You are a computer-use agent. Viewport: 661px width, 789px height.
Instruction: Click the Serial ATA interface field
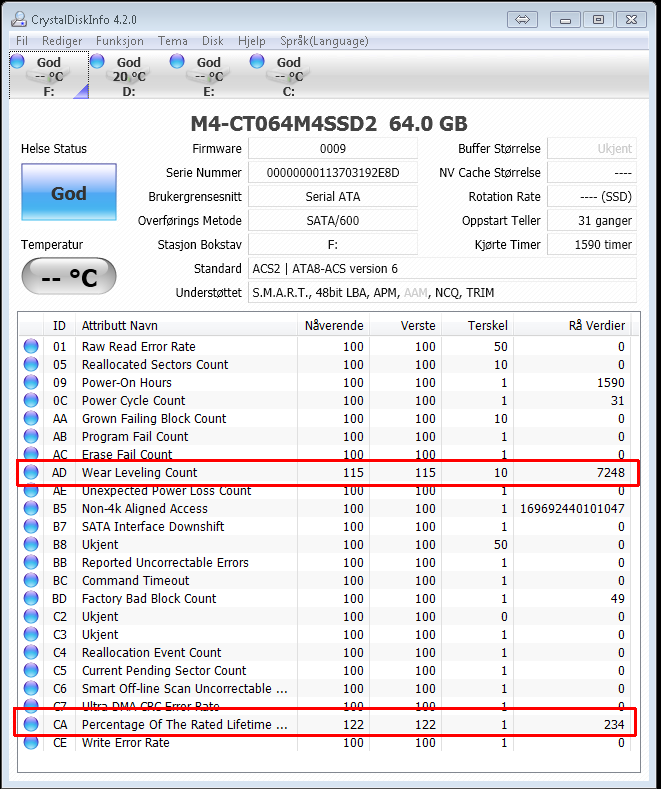(333, 196)
